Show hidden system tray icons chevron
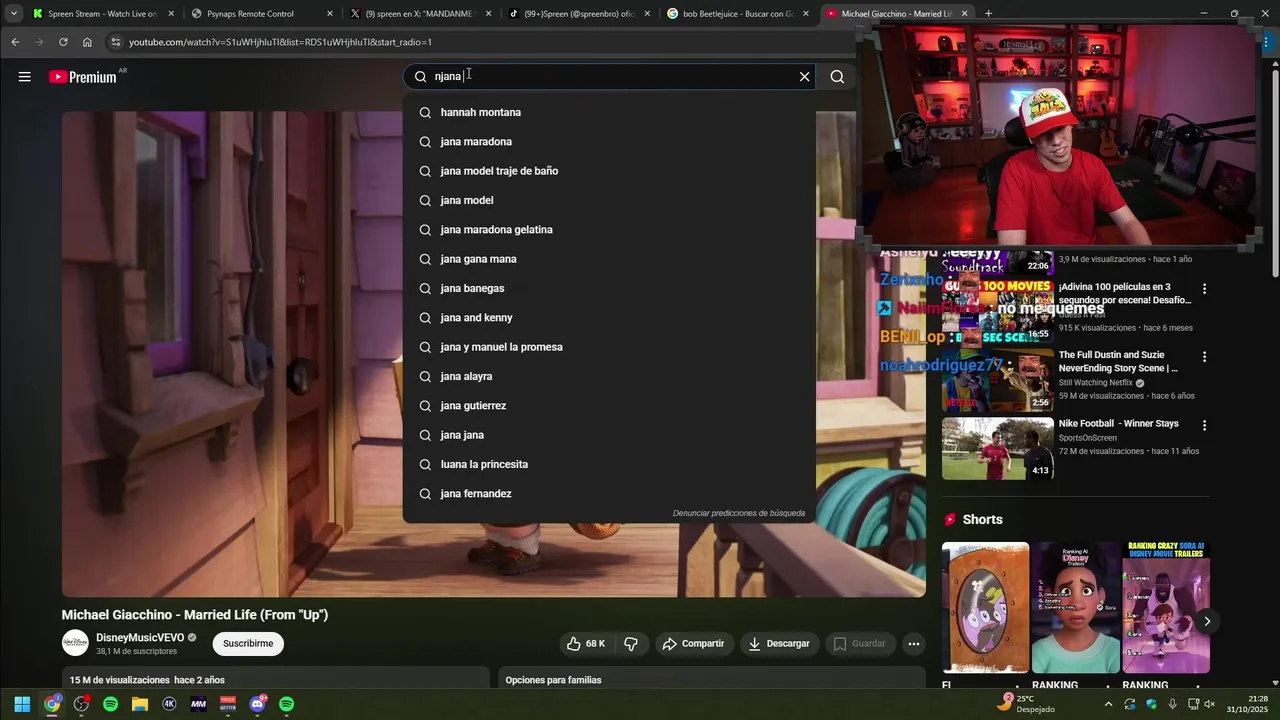The image size is (1280, 720). [x=1108, y=704]
